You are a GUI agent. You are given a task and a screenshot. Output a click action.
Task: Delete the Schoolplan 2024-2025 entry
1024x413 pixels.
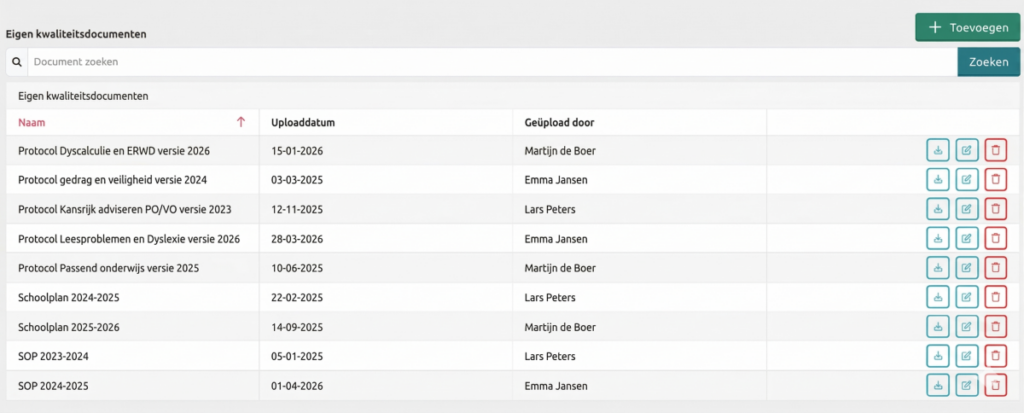(995, 297)
